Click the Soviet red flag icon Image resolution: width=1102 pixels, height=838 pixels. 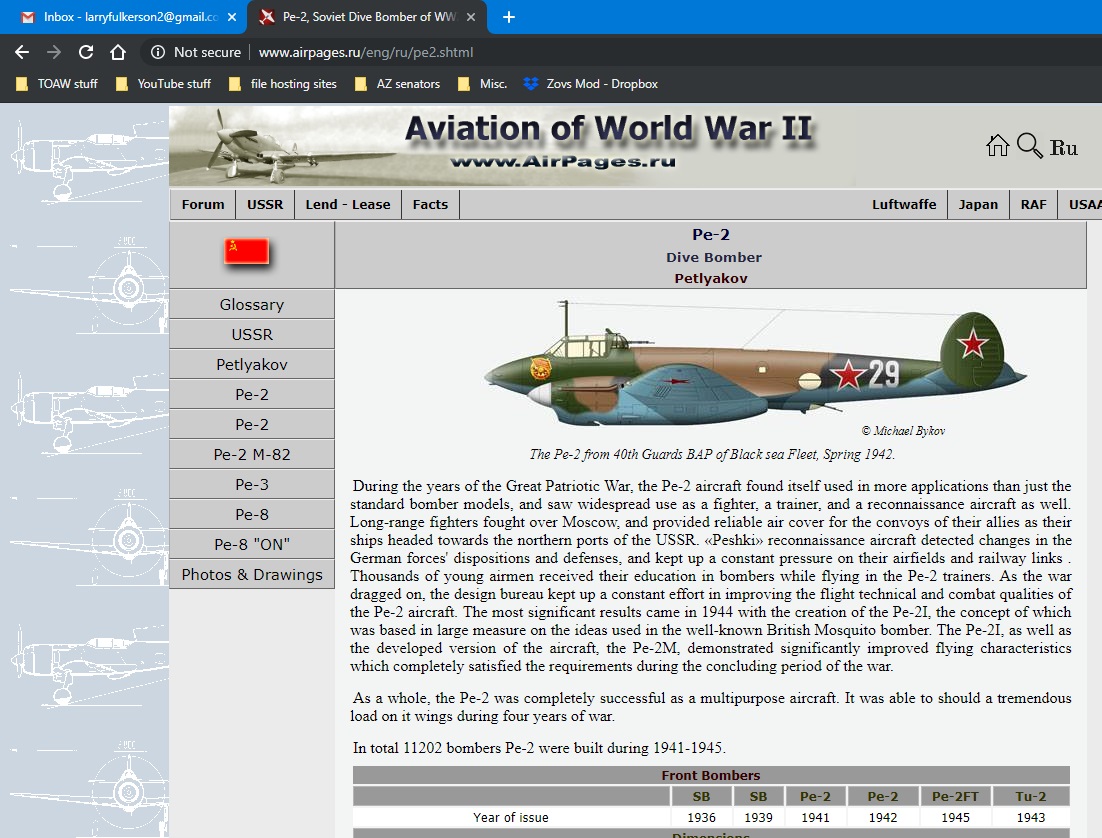click(247, 251)
